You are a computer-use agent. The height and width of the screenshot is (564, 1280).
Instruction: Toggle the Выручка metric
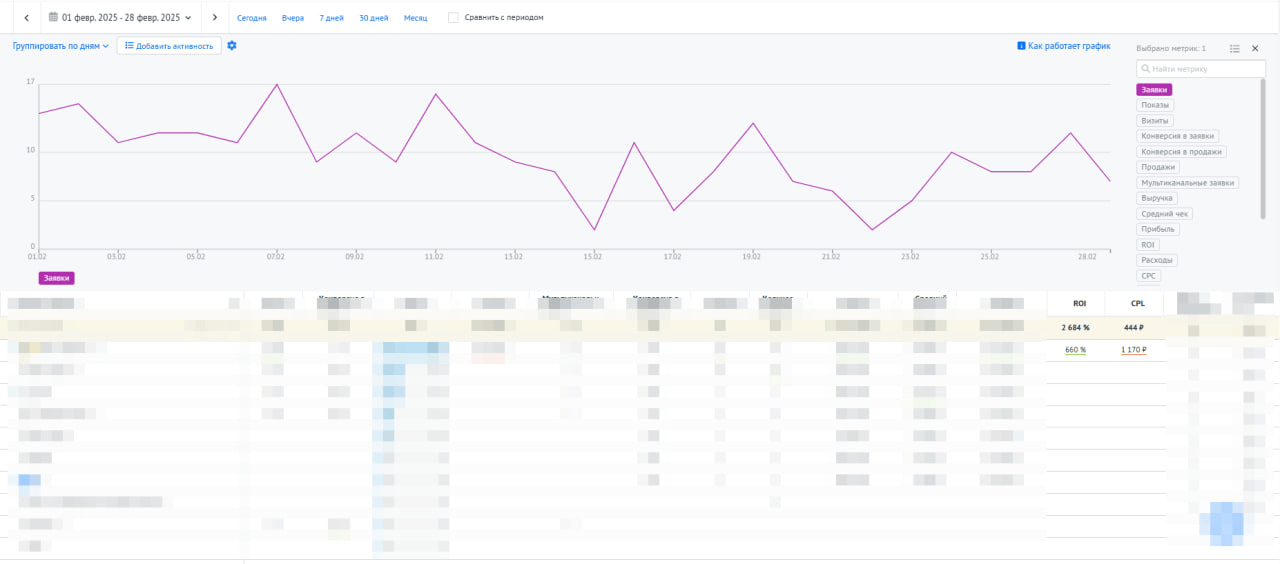(1157, 198)
